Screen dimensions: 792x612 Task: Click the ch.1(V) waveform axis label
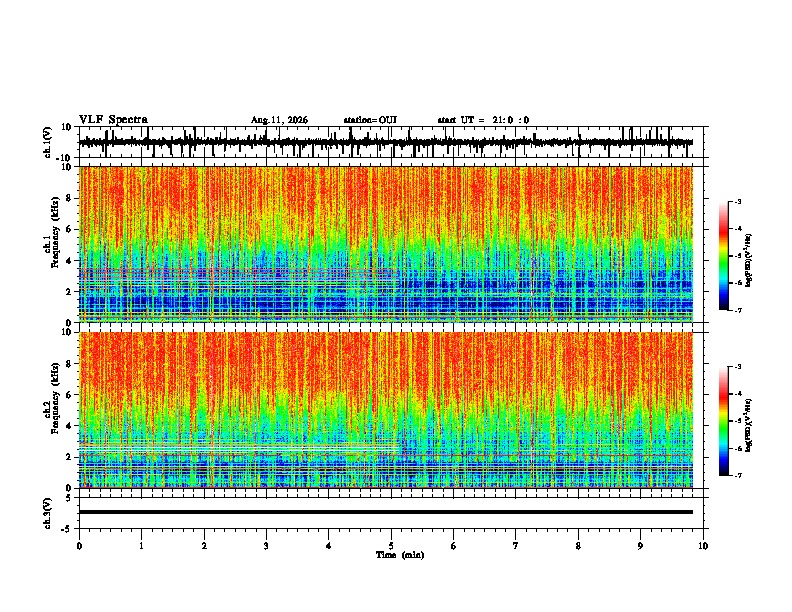[x=48, y=142]
